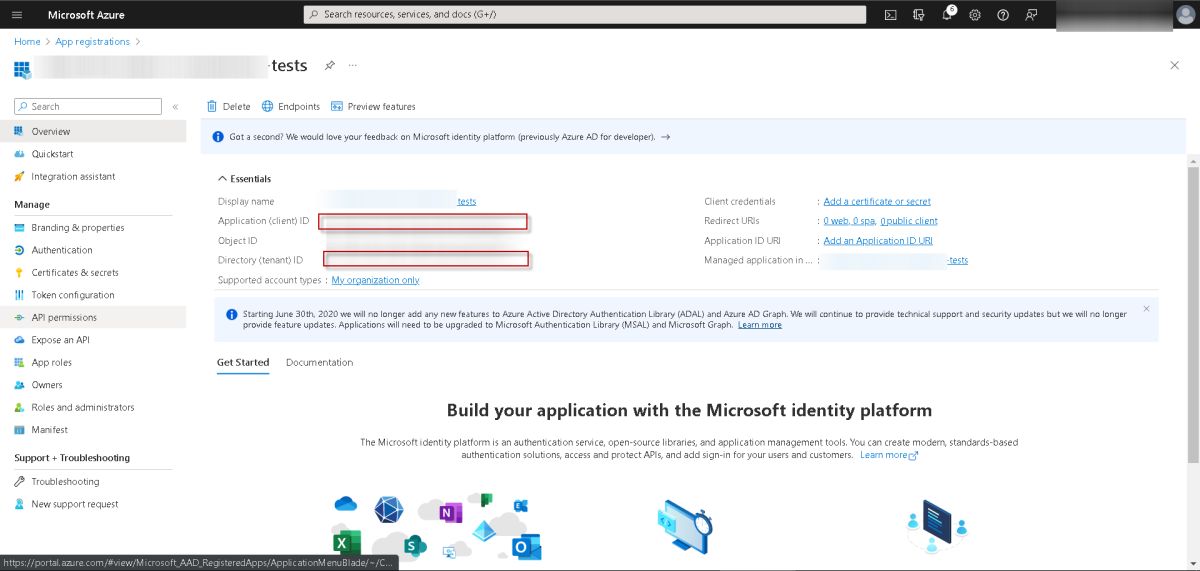Click the Delete trash icon button
1200x571 pixels.
point(228,106)
